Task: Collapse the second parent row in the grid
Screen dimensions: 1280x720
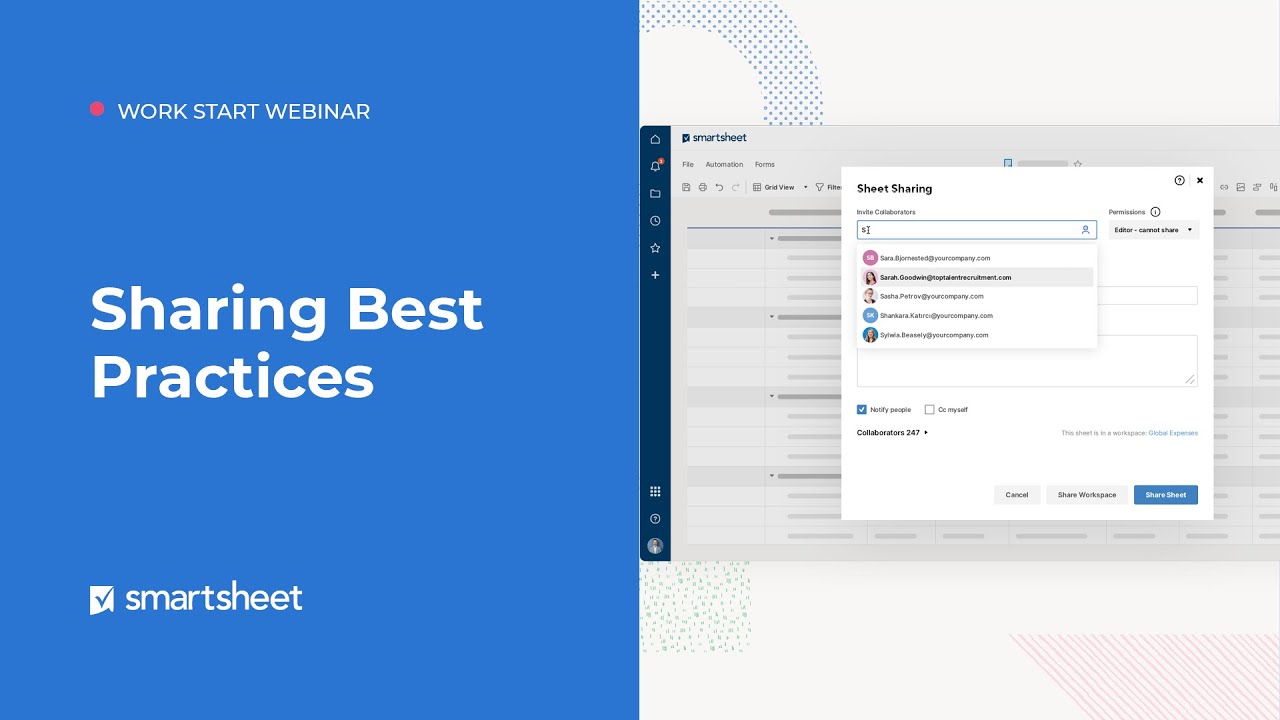Action: pos(772,316)
